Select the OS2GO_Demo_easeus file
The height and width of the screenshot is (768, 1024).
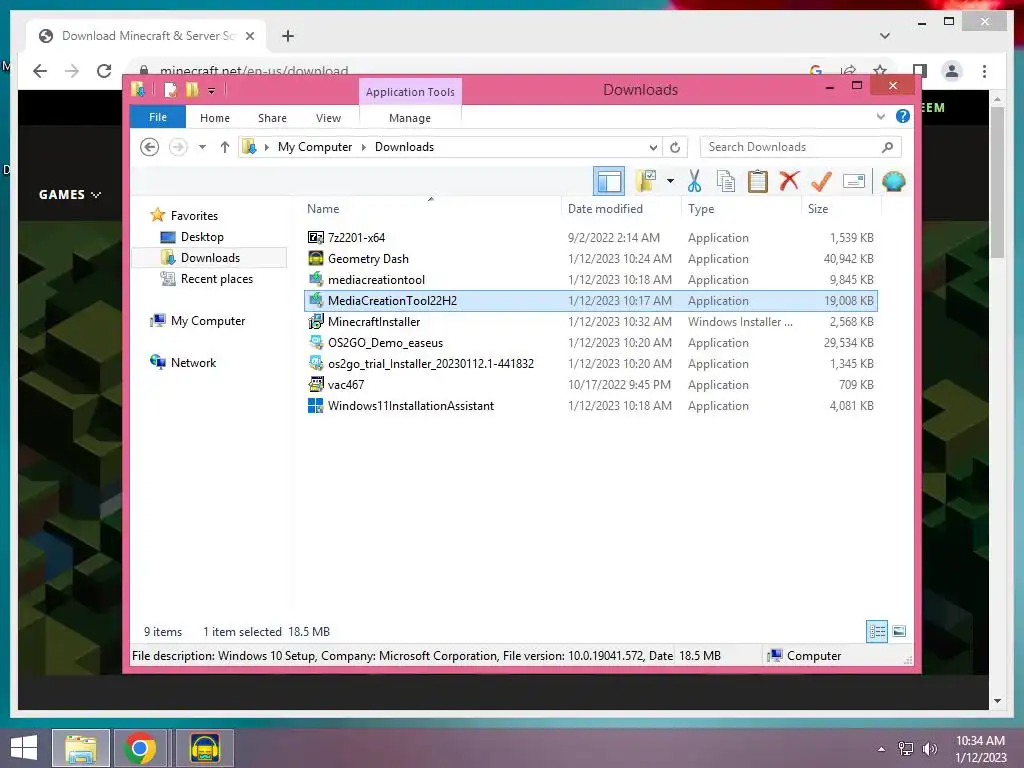click(x=590, y=342)
